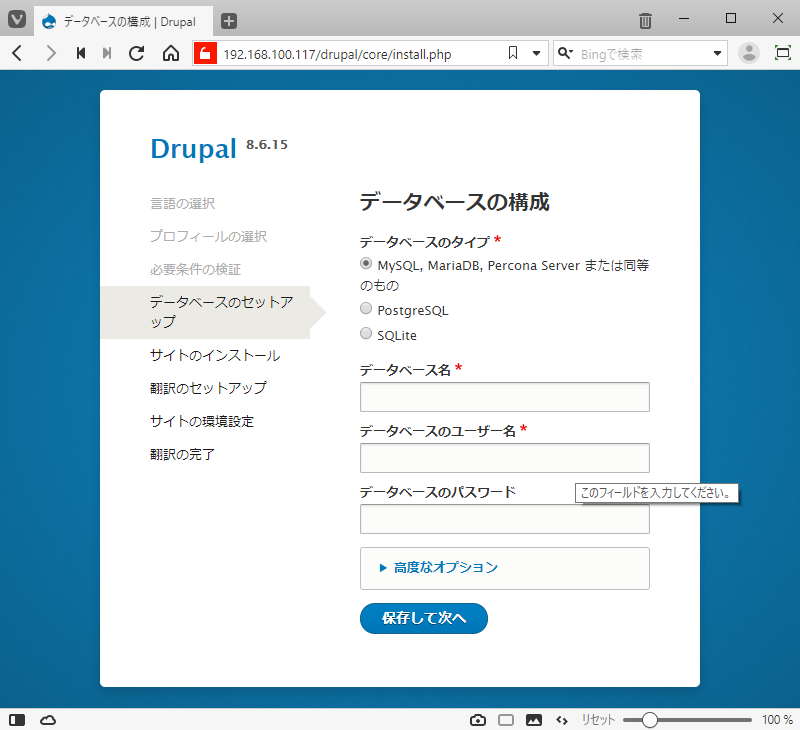Click the Drupal logo text
Screen dimensions: 800x730
[x=193, y=149]
